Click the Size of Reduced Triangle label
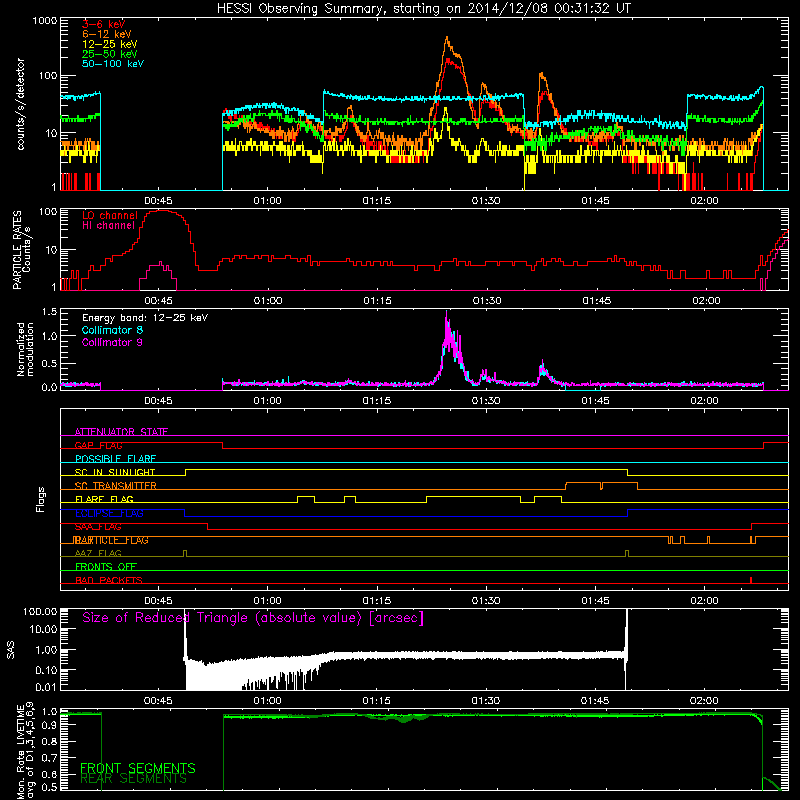 pyautogui.click(x=253, y=618)
